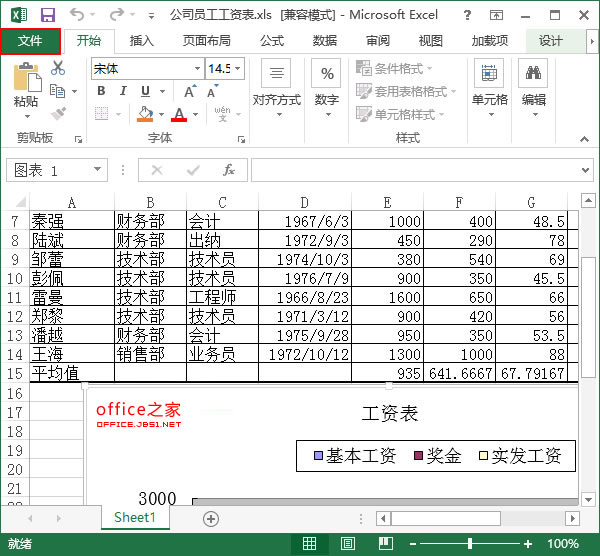Click the Format Painter brush icon
The image size is (600, 556).
58,114
